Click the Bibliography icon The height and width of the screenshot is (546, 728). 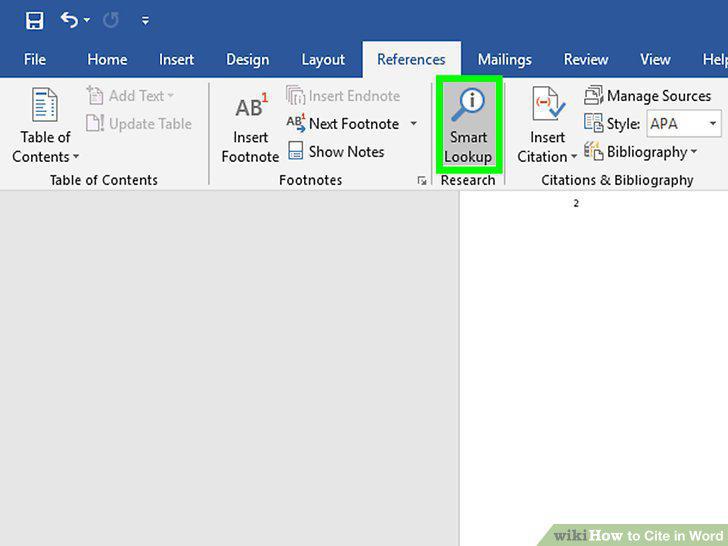(x=594, y=151)
